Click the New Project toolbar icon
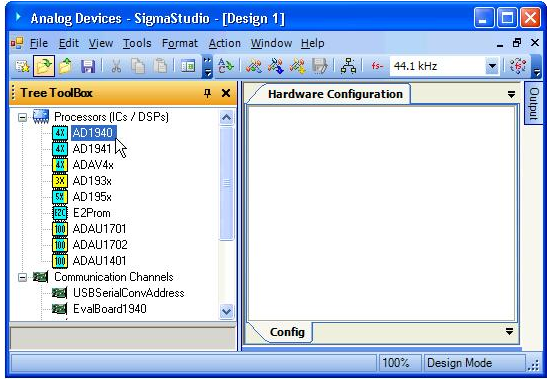Screen dimensions: 550x379 (x=22, y=66)
